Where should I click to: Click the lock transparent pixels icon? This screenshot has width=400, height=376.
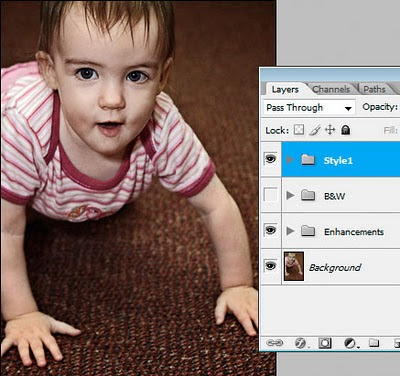pyautogui.click(x=299, y=130)
